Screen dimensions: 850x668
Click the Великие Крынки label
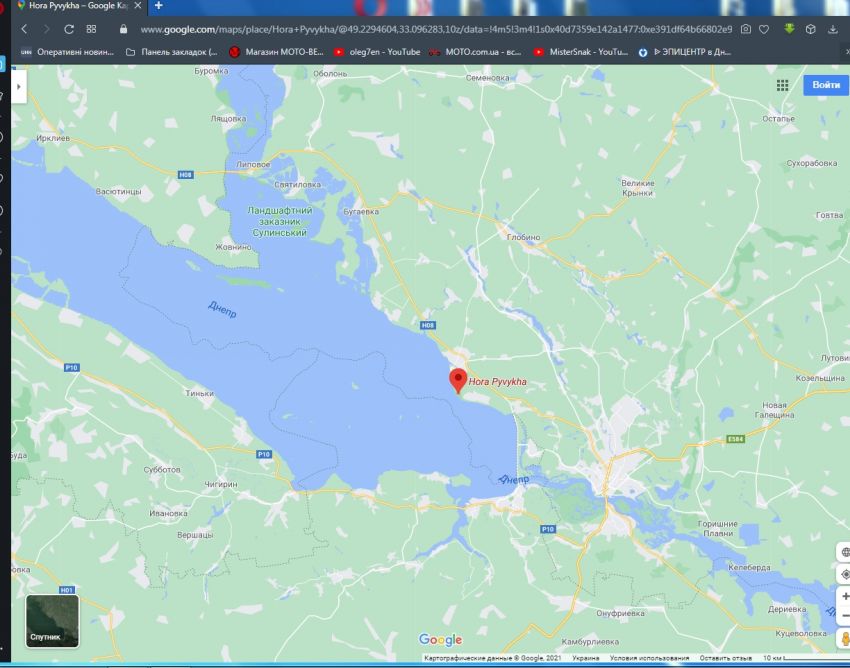coord(638,188)
